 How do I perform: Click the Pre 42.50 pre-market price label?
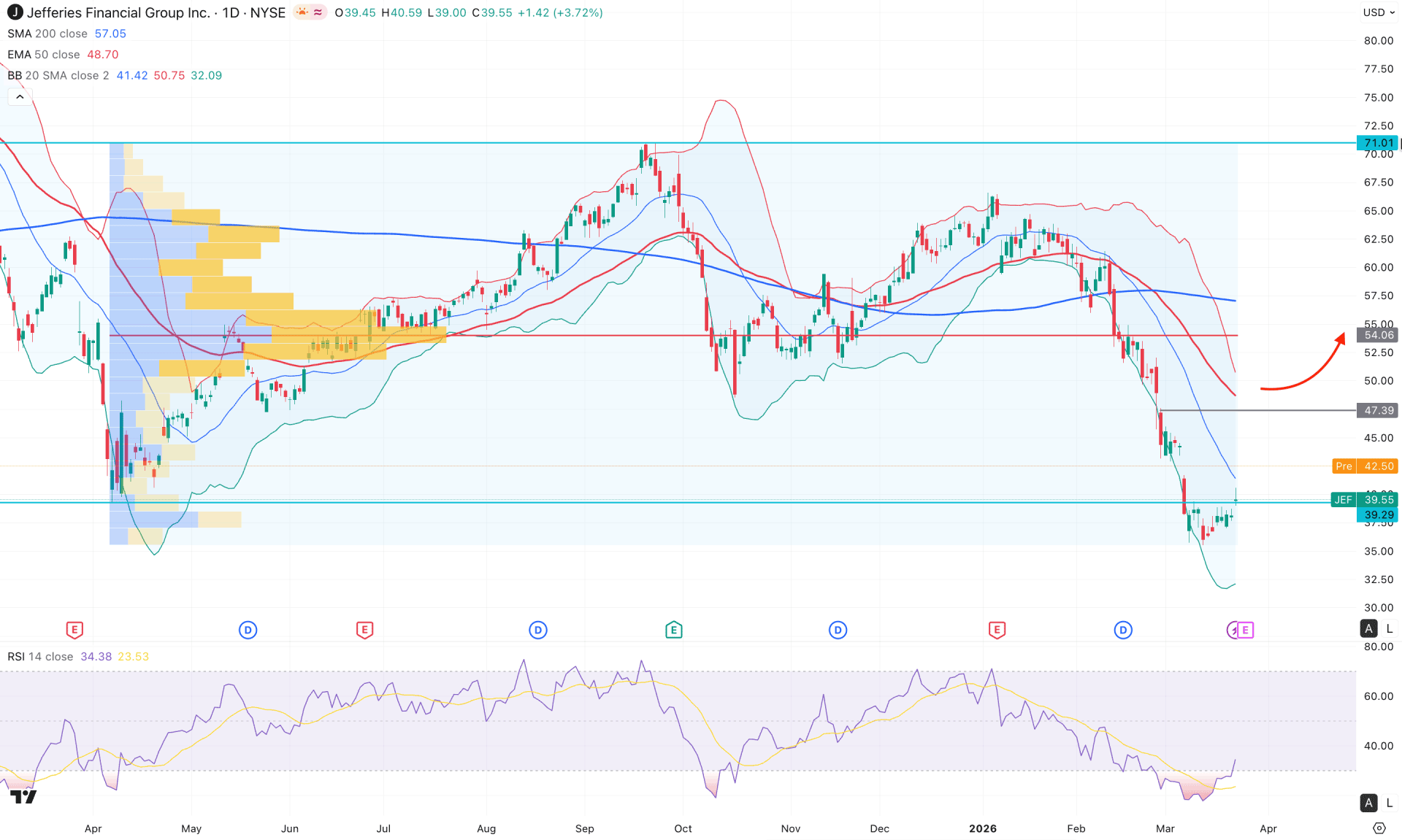(x=1365, y=466)
